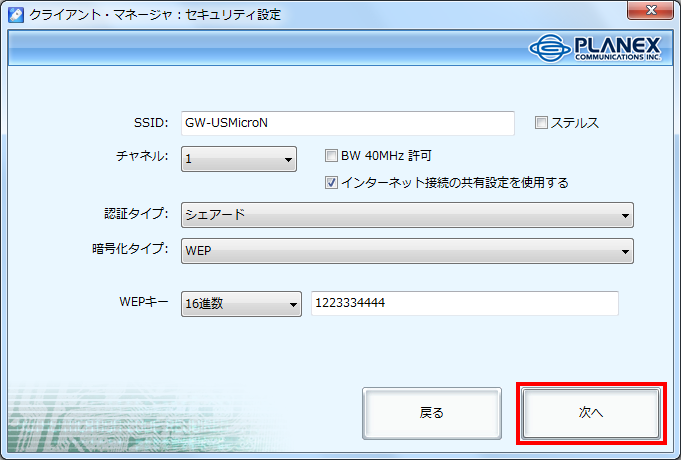Open the チャネル dropdown
681x460 pixels.
[x=239, y=158]
